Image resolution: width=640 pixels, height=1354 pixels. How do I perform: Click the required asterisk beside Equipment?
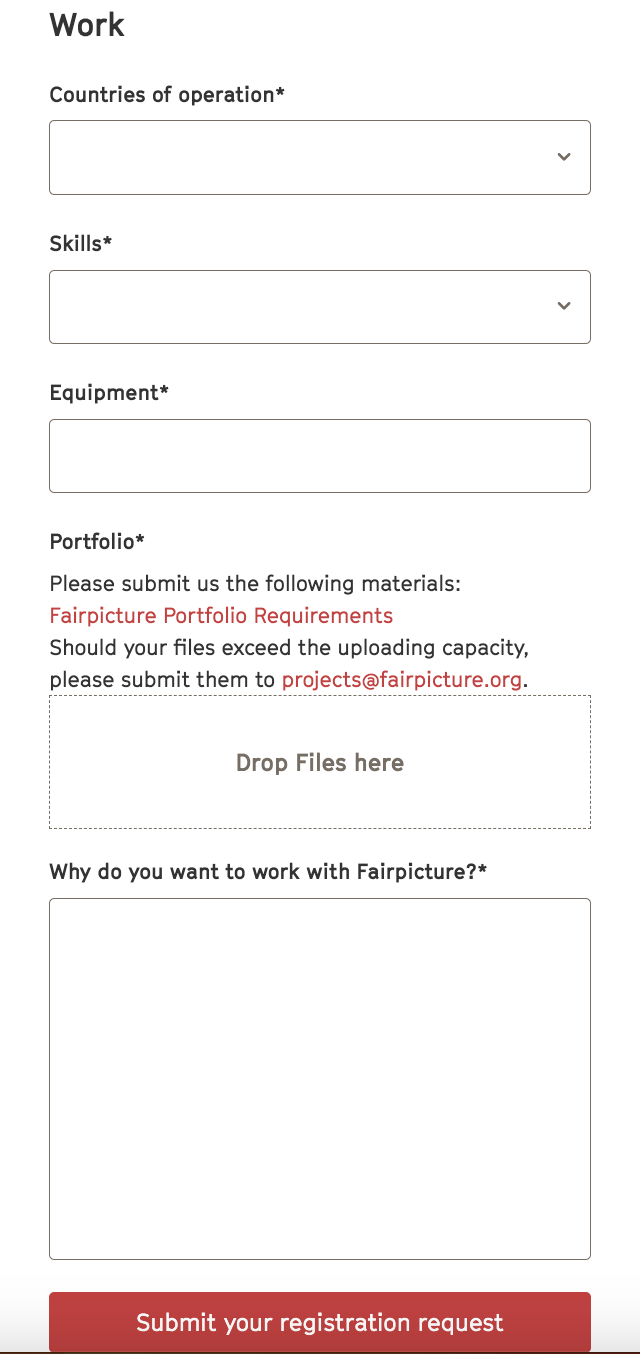click(164, 390)
